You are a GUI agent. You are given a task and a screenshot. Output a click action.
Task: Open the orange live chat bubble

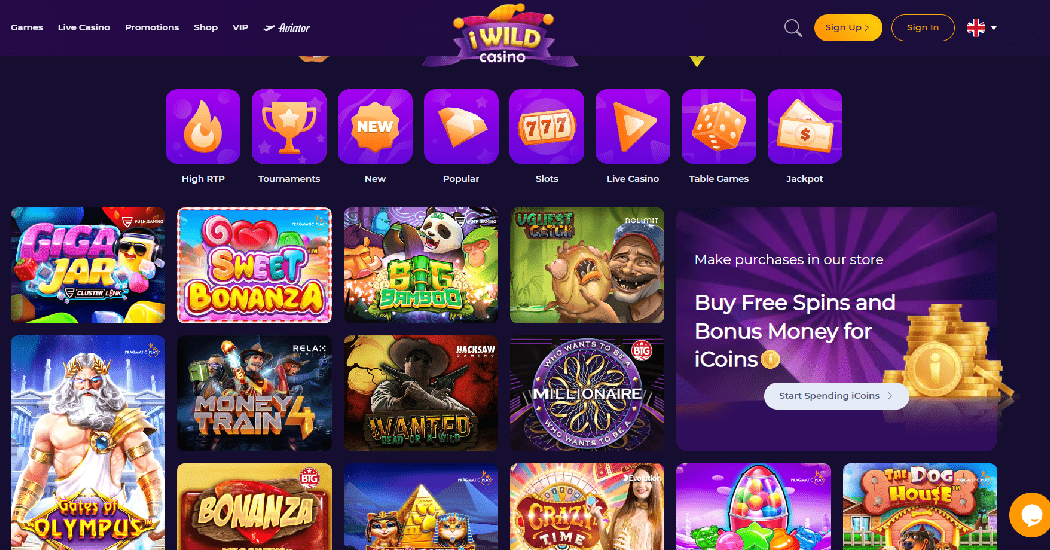(x=1030, y=515)
